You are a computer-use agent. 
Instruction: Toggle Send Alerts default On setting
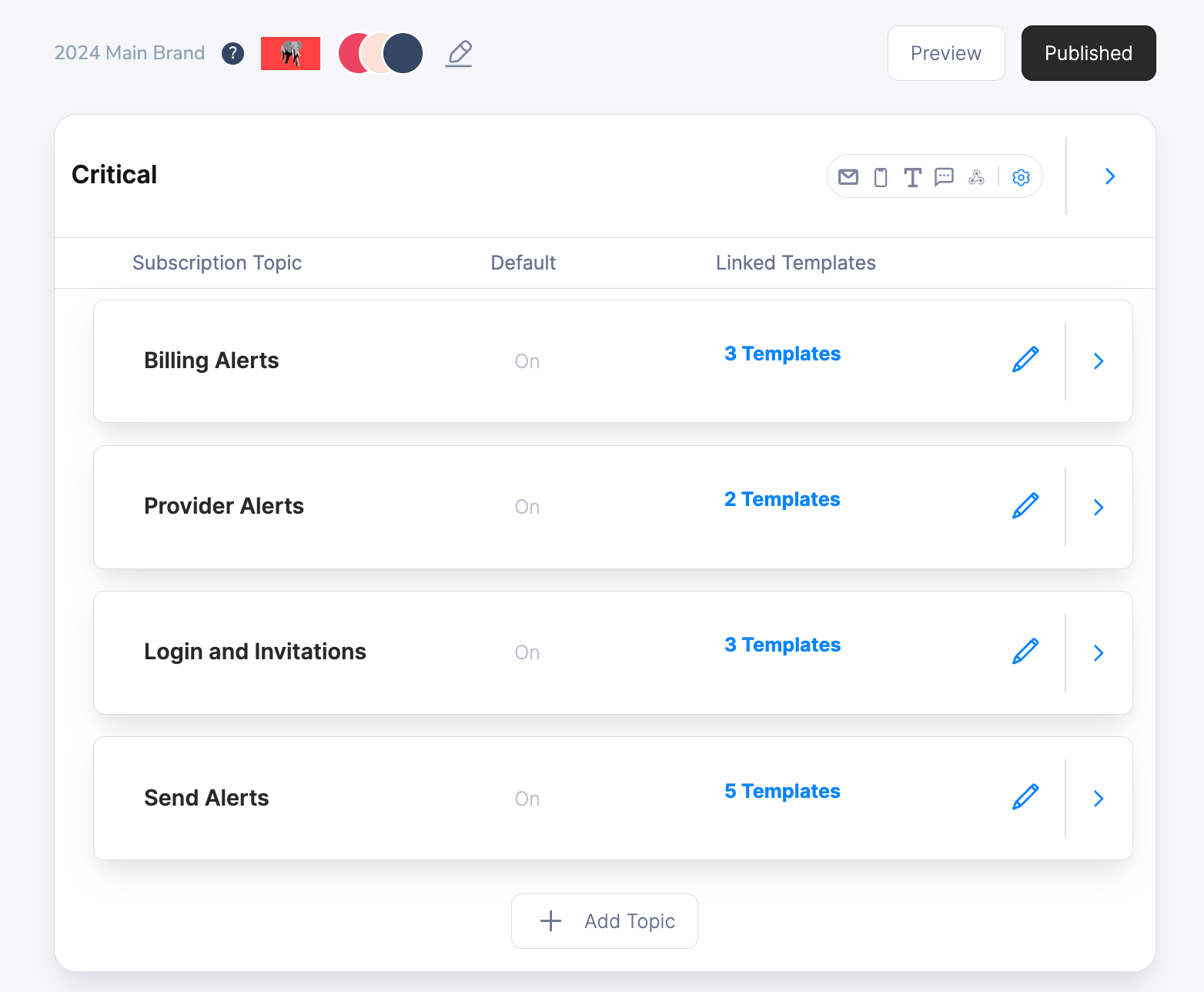click(x=527, y=798)
